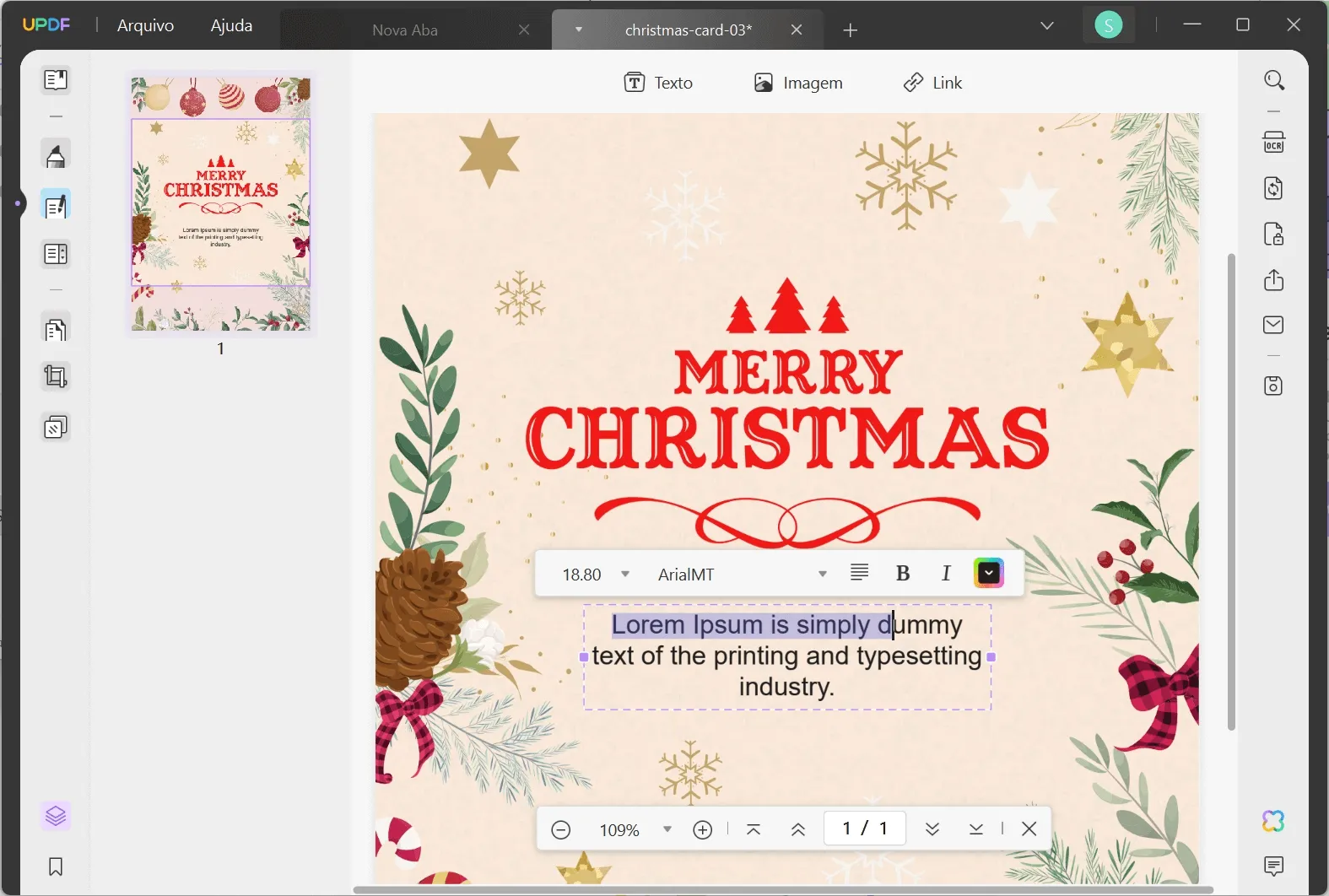Click the horizontal scrollbar at the bottom
This screenshot has height=896, width=1329.
point(781,890)
